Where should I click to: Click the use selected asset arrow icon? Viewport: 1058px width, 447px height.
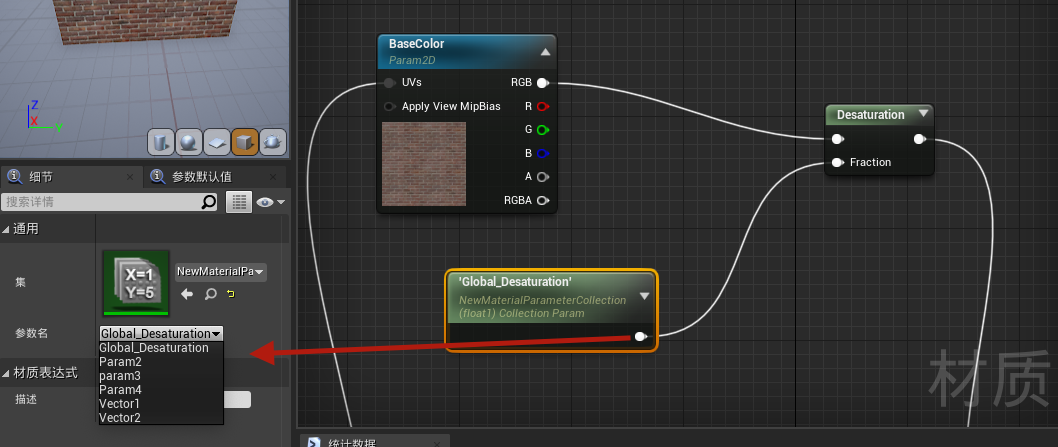click(x=187, y=294)
